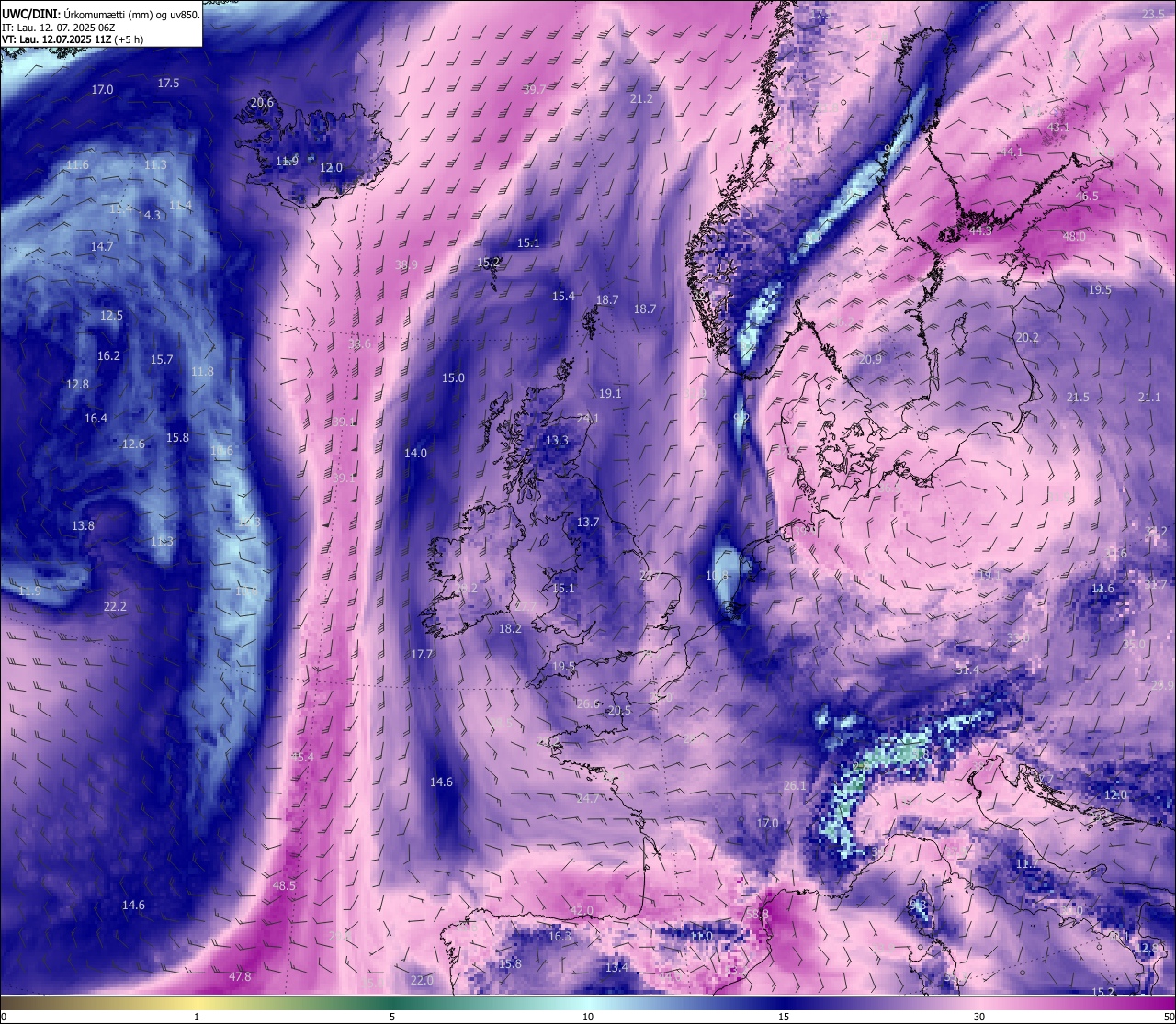Screen dimensions: 1176x1024
Task: Click the 15.0 value west of Scotland
Action: 453,378
